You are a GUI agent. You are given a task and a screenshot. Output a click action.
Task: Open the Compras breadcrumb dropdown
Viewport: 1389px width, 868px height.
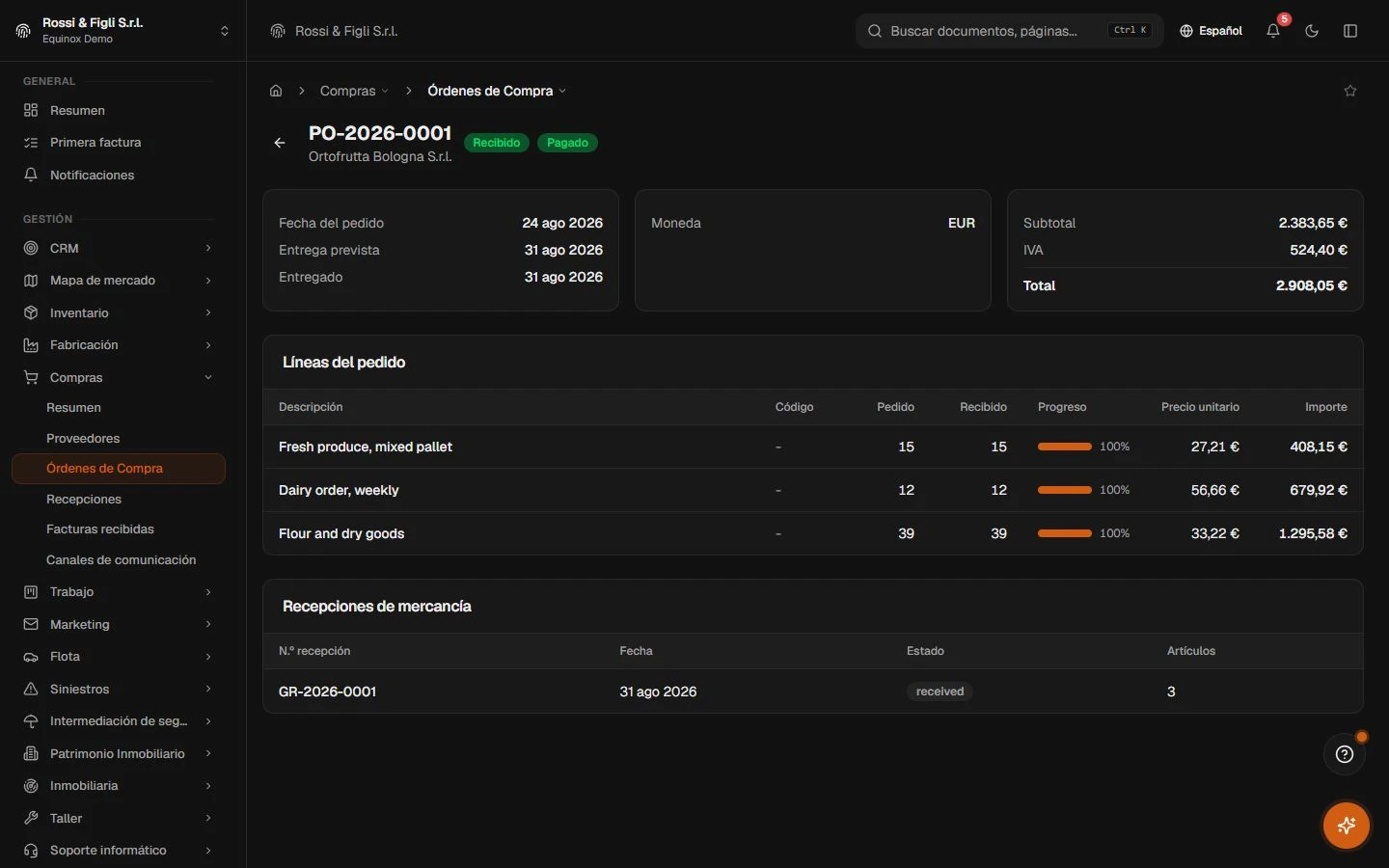[354, 91]
